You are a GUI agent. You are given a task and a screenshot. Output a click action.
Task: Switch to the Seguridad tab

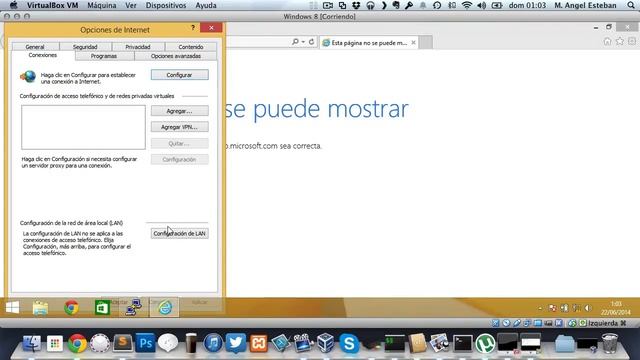[x=85, y=47]
